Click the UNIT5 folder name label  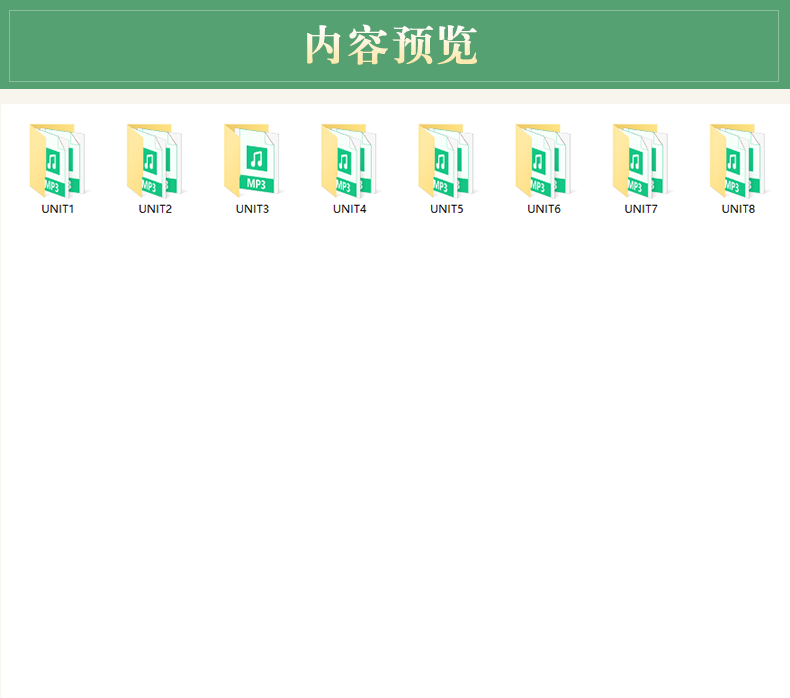(447, 209)
